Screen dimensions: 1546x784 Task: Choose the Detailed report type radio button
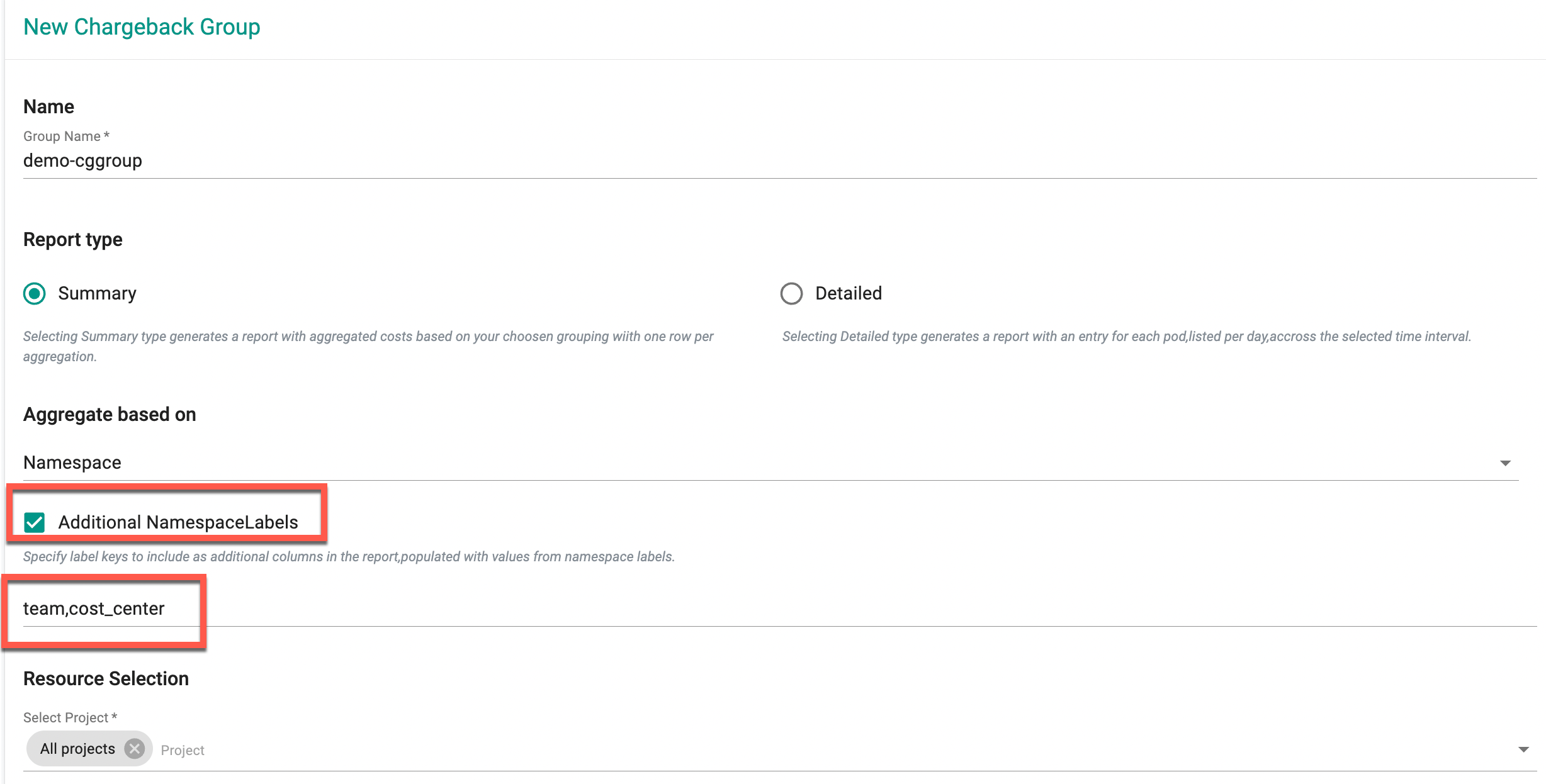pyautogui.click(x=791, y=294)
